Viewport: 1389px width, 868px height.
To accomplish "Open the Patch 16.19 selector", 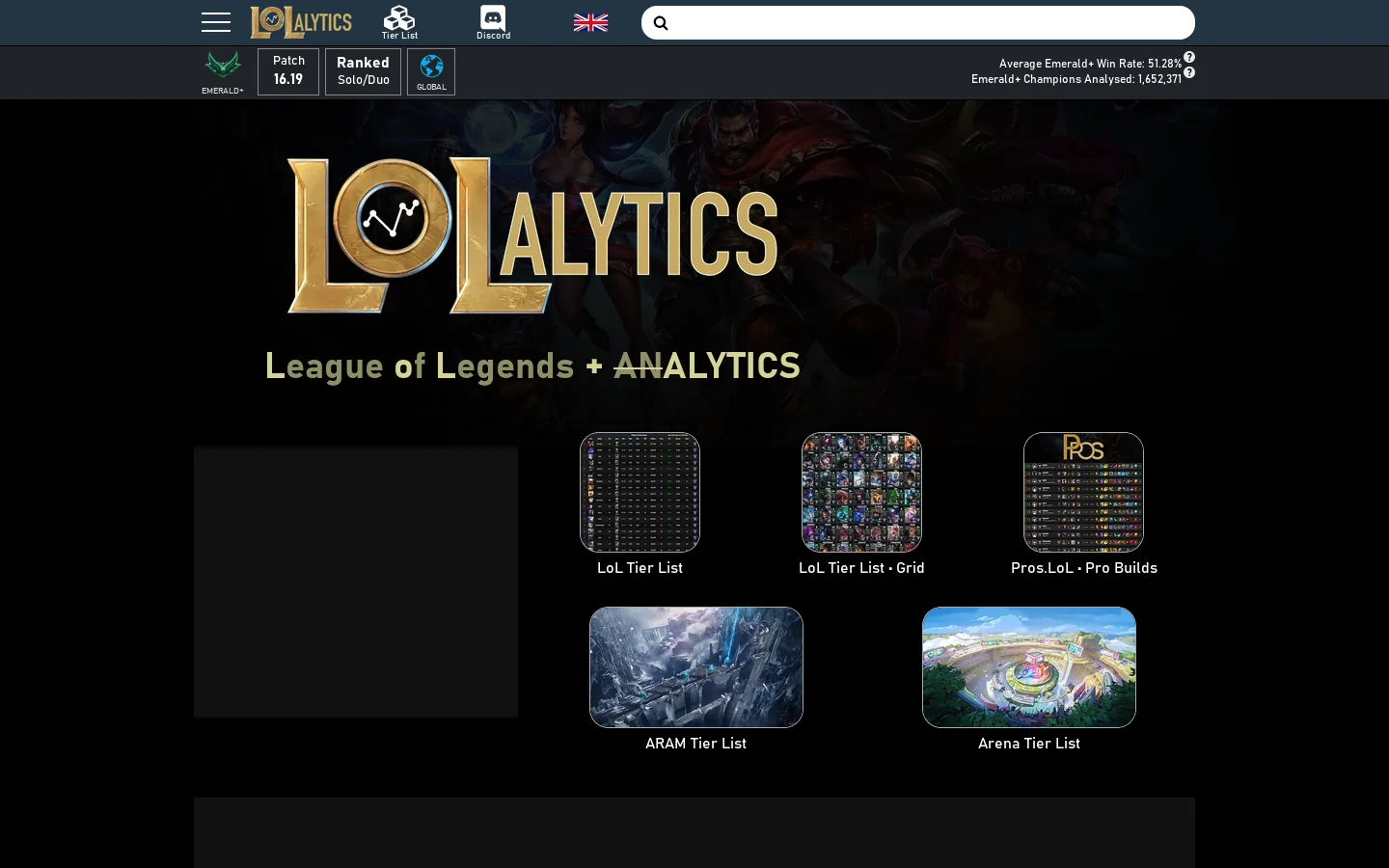I will 288,71.
